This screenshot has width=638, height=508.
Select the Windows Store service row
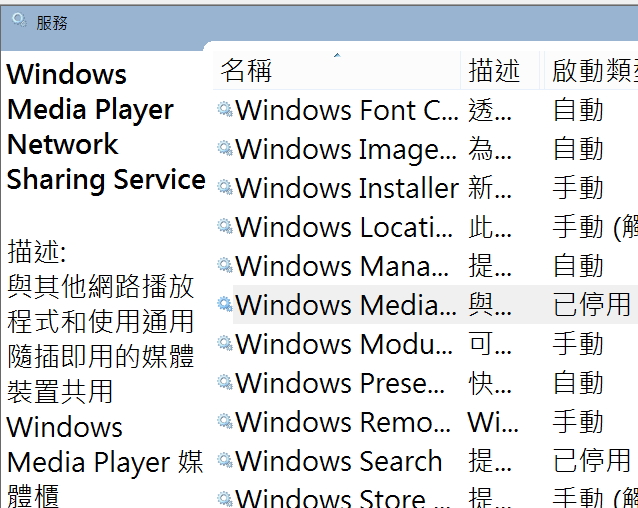pos(425,498)
